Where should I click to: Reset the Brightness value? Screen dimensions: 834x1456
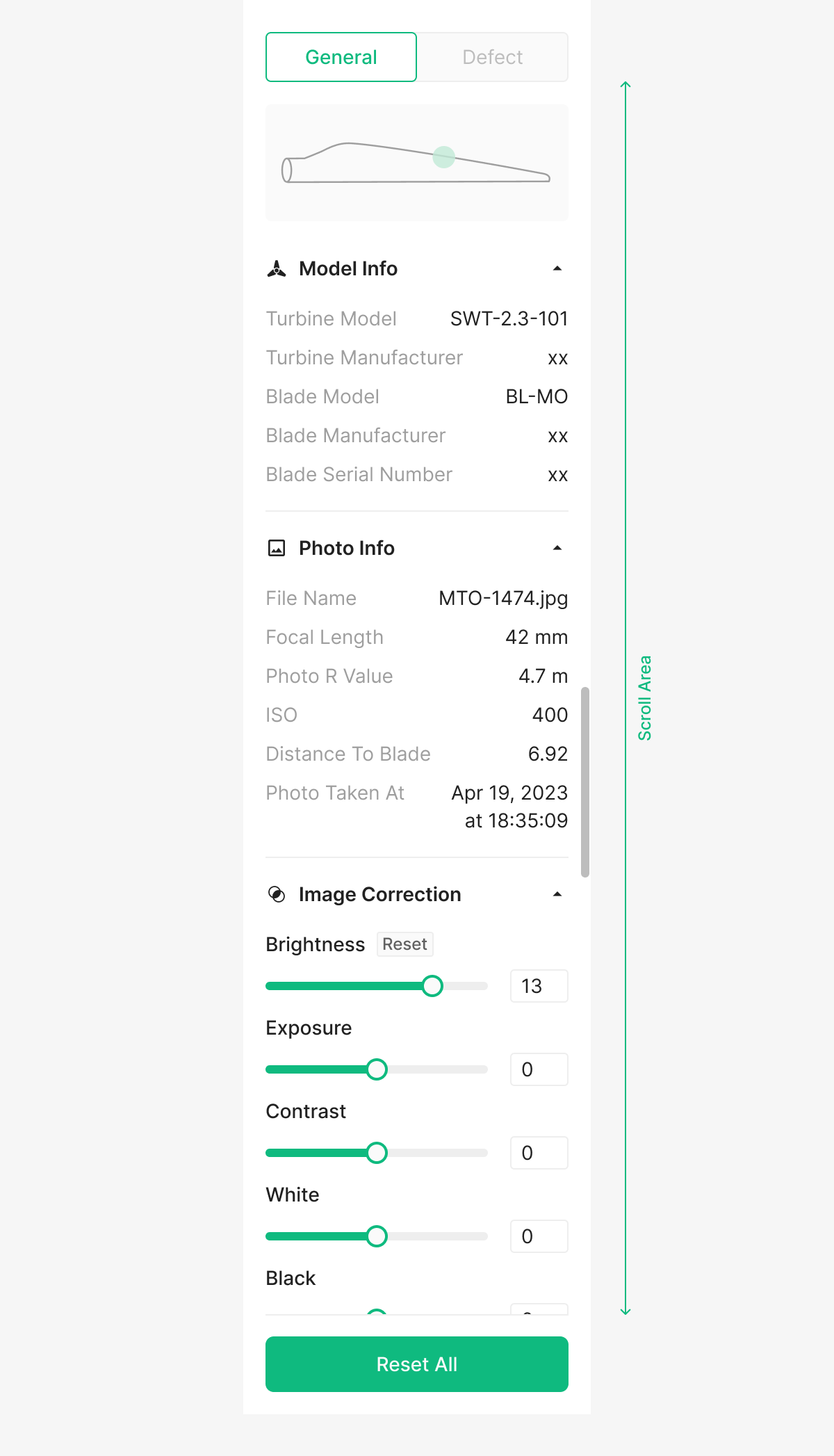point(404,944)
